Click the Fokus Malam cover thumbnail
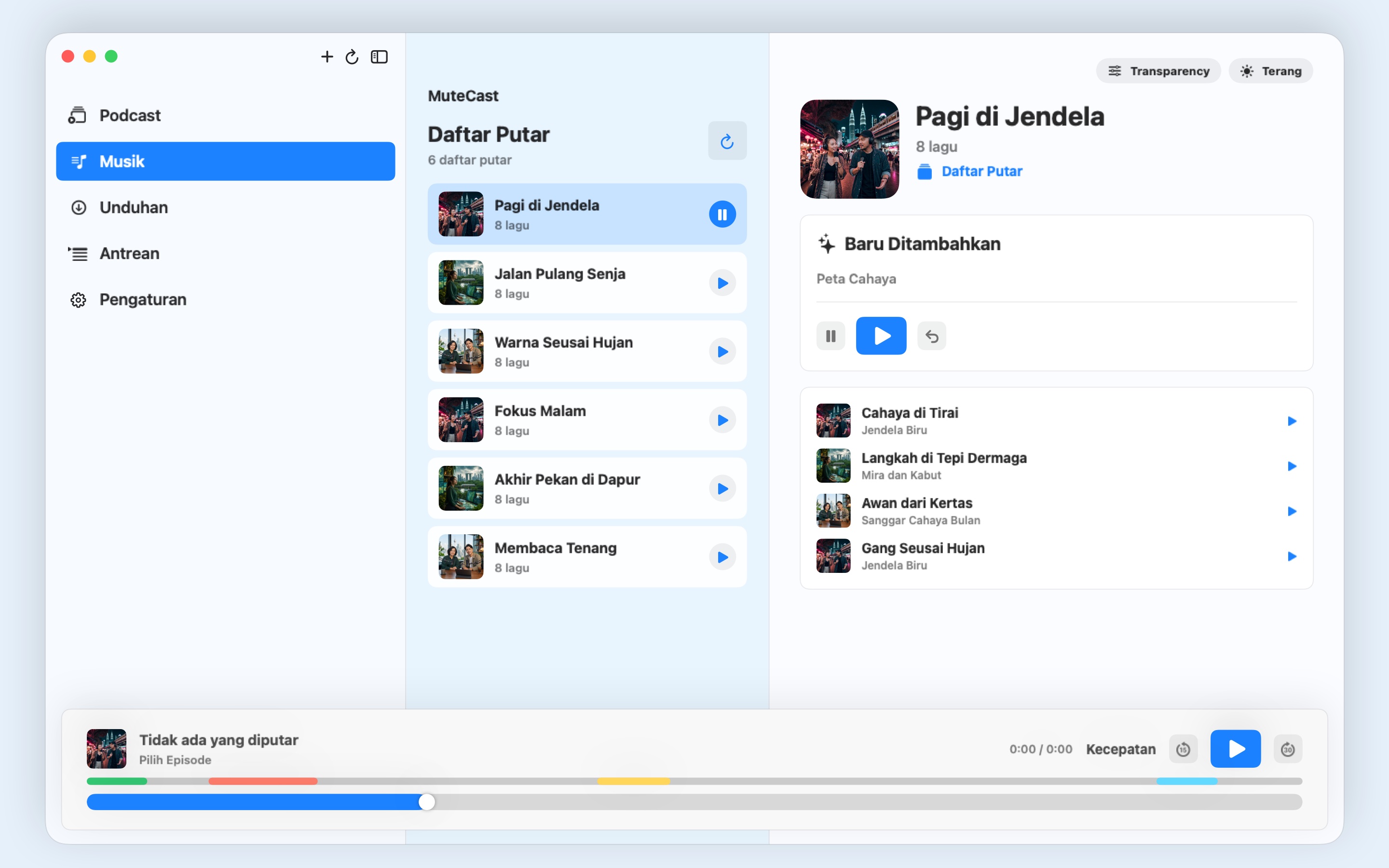The image size is (1389, 868). point(461,420)
